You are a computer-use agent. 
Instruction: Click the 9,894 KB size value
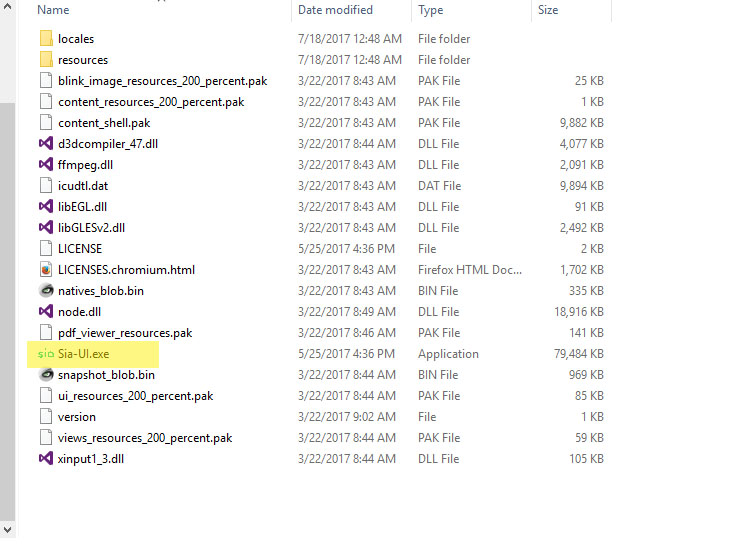[582, 186]
